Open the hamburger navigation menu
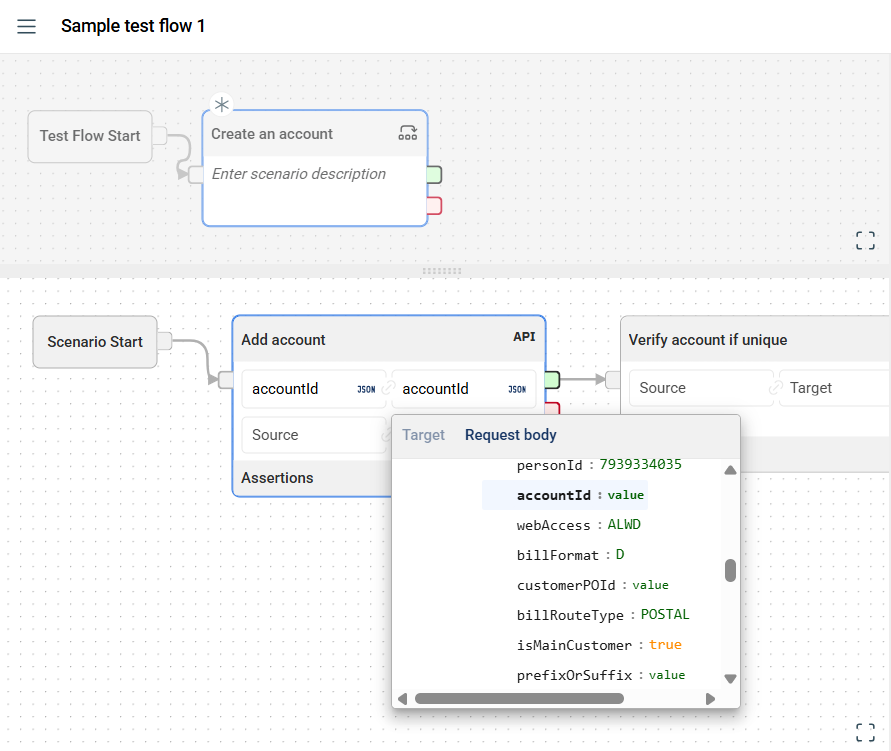Viewport: 891px width, 751px height. coord(27,26)
